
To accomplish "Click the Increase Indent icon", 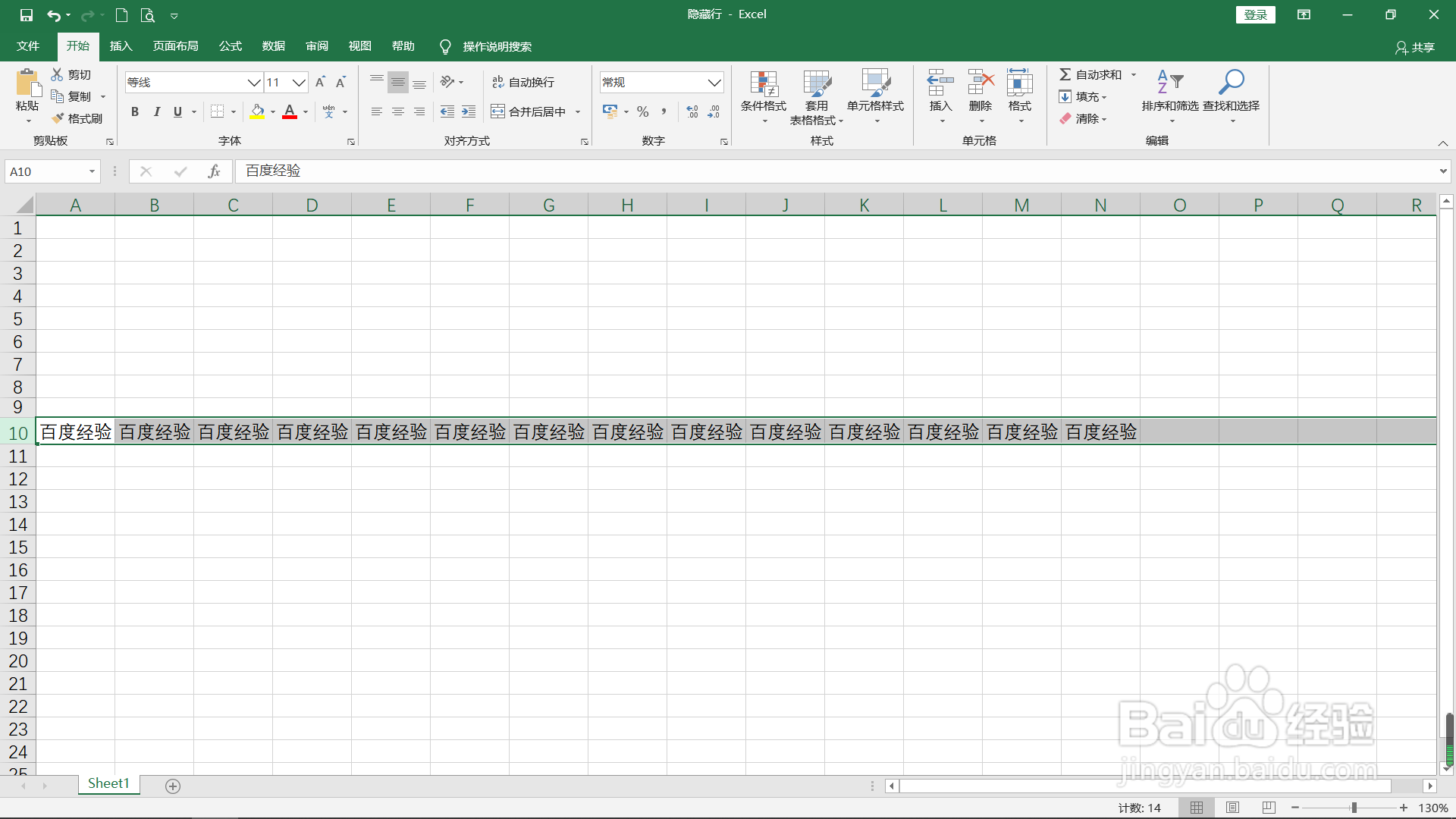I will [469, 111].
